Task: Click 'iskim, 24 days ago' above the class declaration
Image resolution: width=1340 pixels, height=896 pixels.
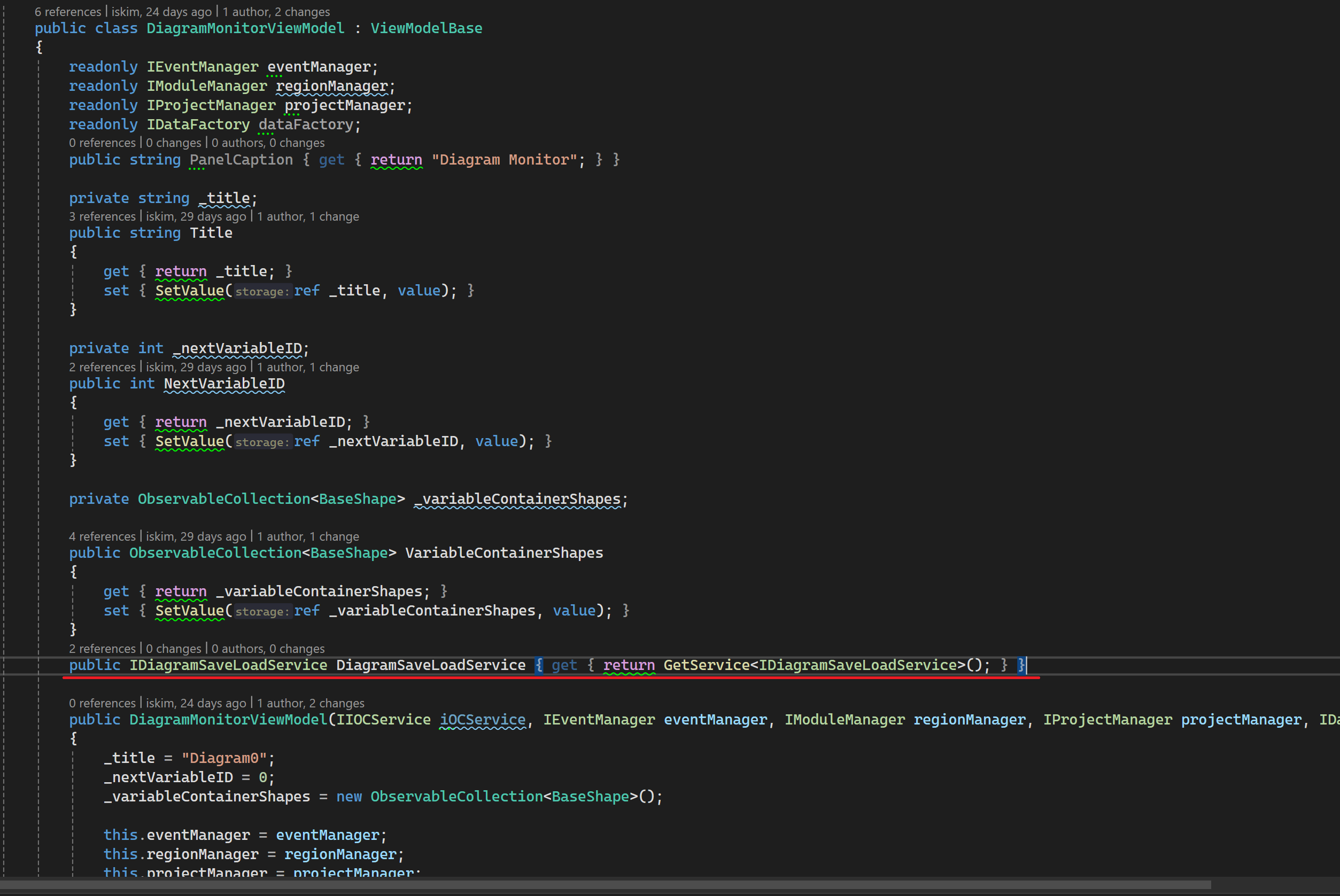Action: click(x=161, y=11)
